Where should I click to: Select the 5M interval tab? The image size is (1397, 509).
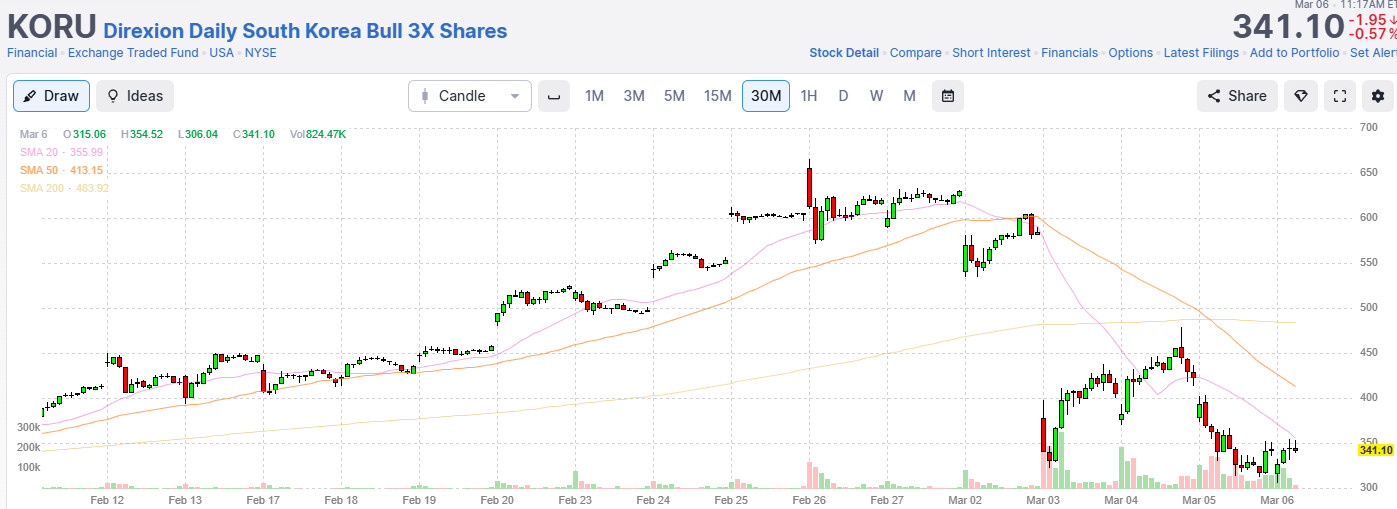[674, 96]
